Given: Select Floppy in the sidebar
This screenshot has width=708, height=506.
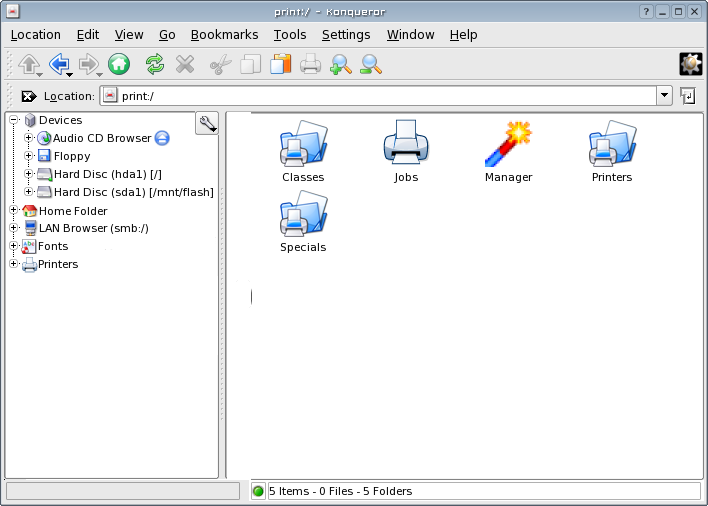Looking at the screenshot, I should pyautogui.click(x=72, y=156).
